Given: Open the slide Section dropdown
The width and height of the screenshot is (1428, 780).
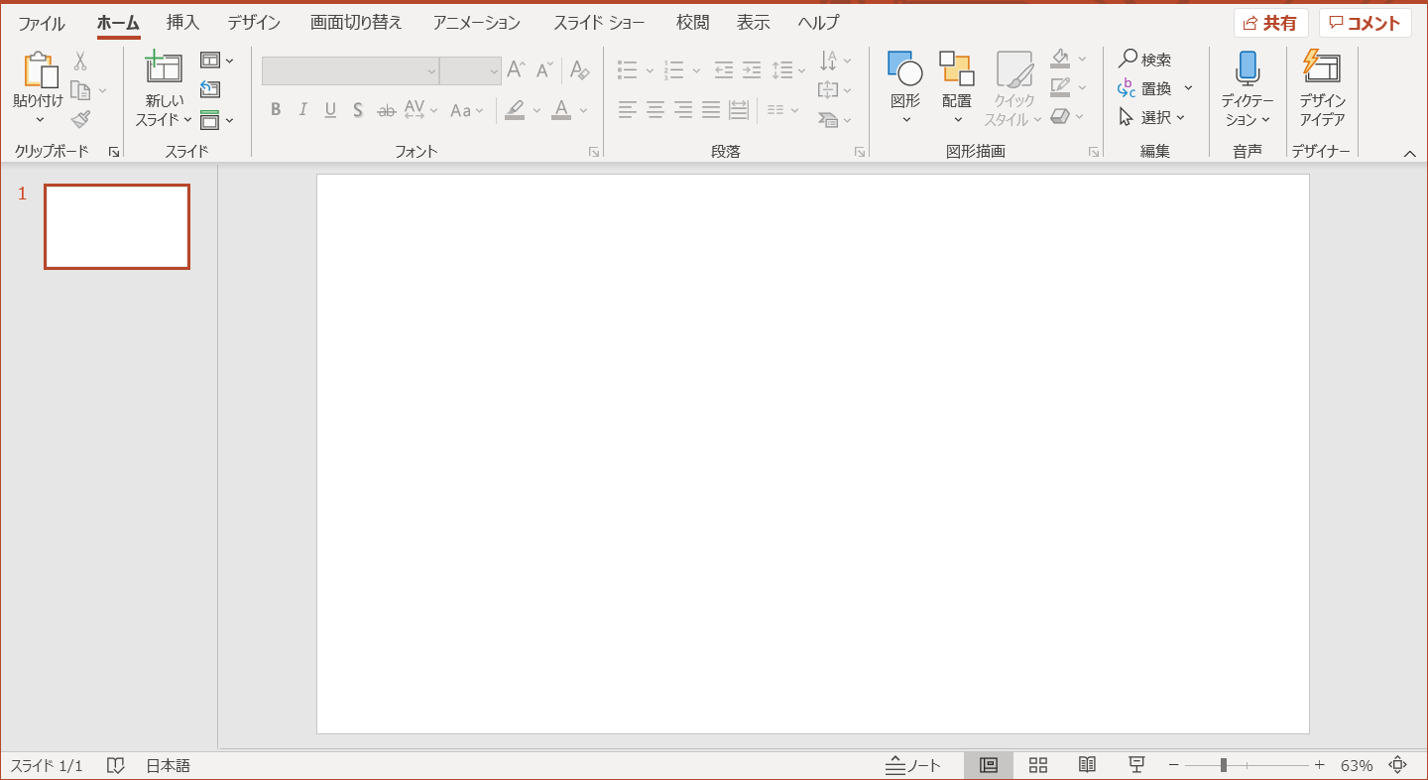Looking at the screenshot, I should [217, 120].
